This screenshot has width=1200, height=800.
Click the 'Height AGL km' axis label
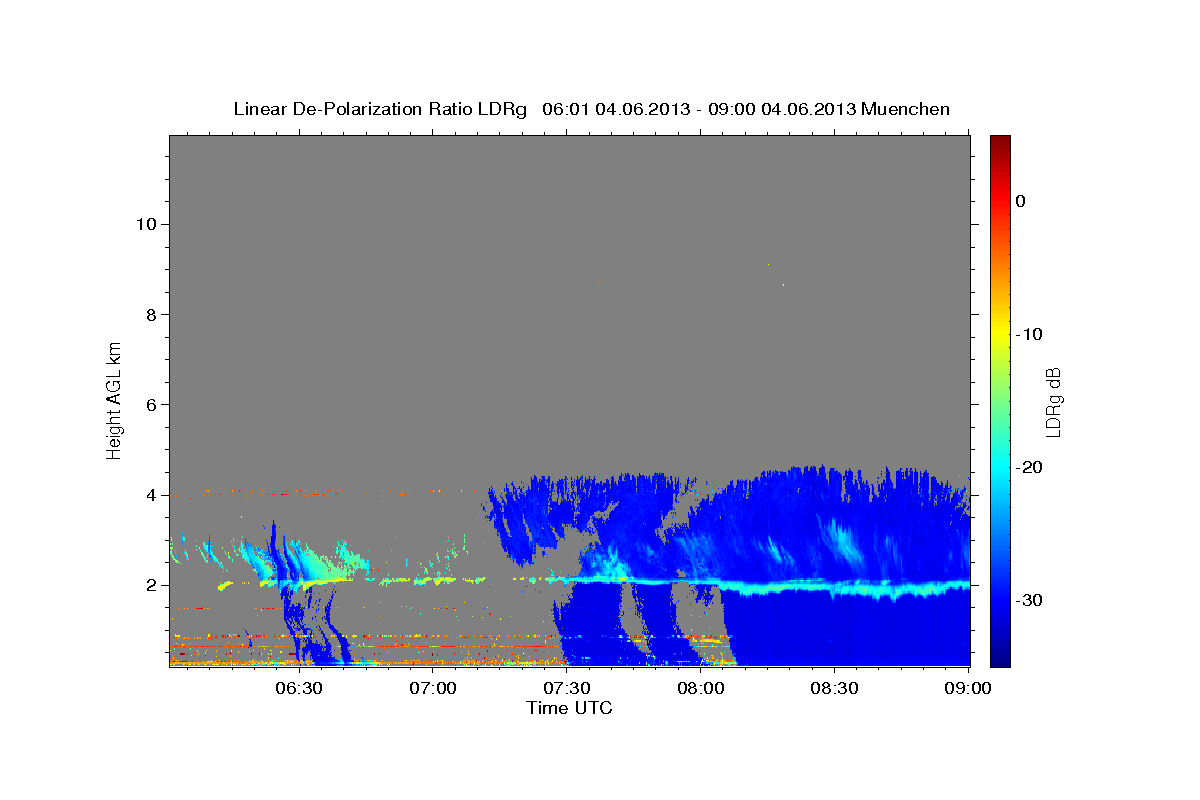point(115,400)
